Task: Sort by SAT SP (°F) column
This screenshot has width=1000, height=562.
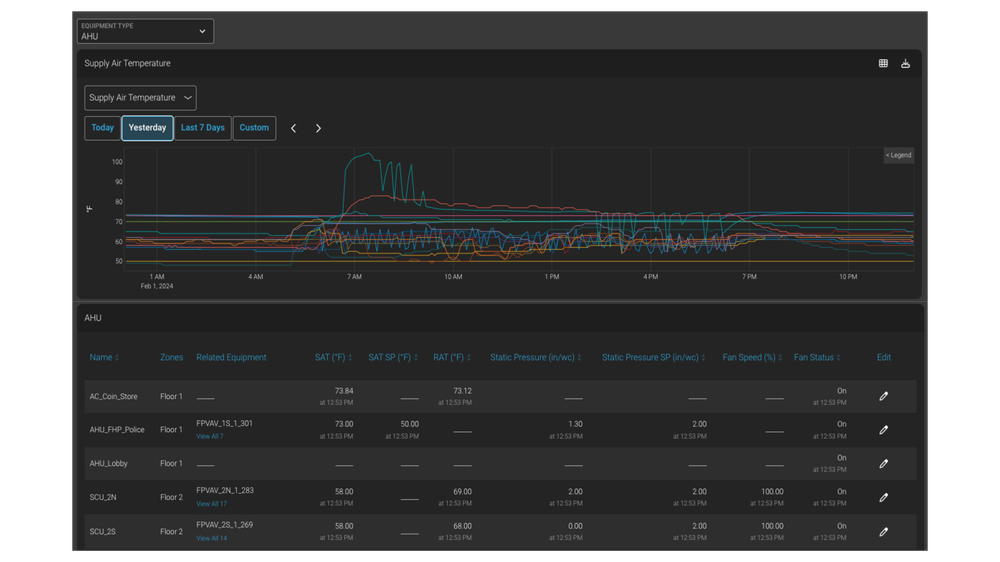Action: [393, 357]
